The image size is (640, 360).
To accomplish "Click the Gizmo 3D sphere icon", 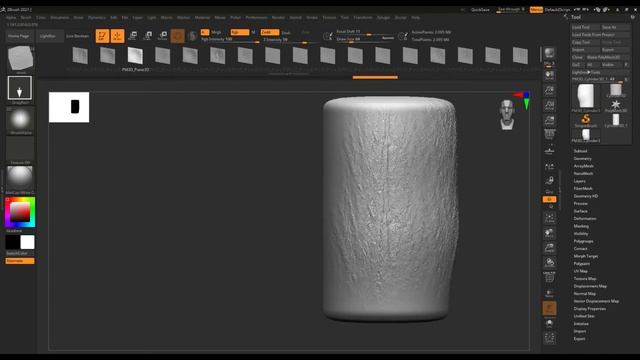I will (177, 36).
